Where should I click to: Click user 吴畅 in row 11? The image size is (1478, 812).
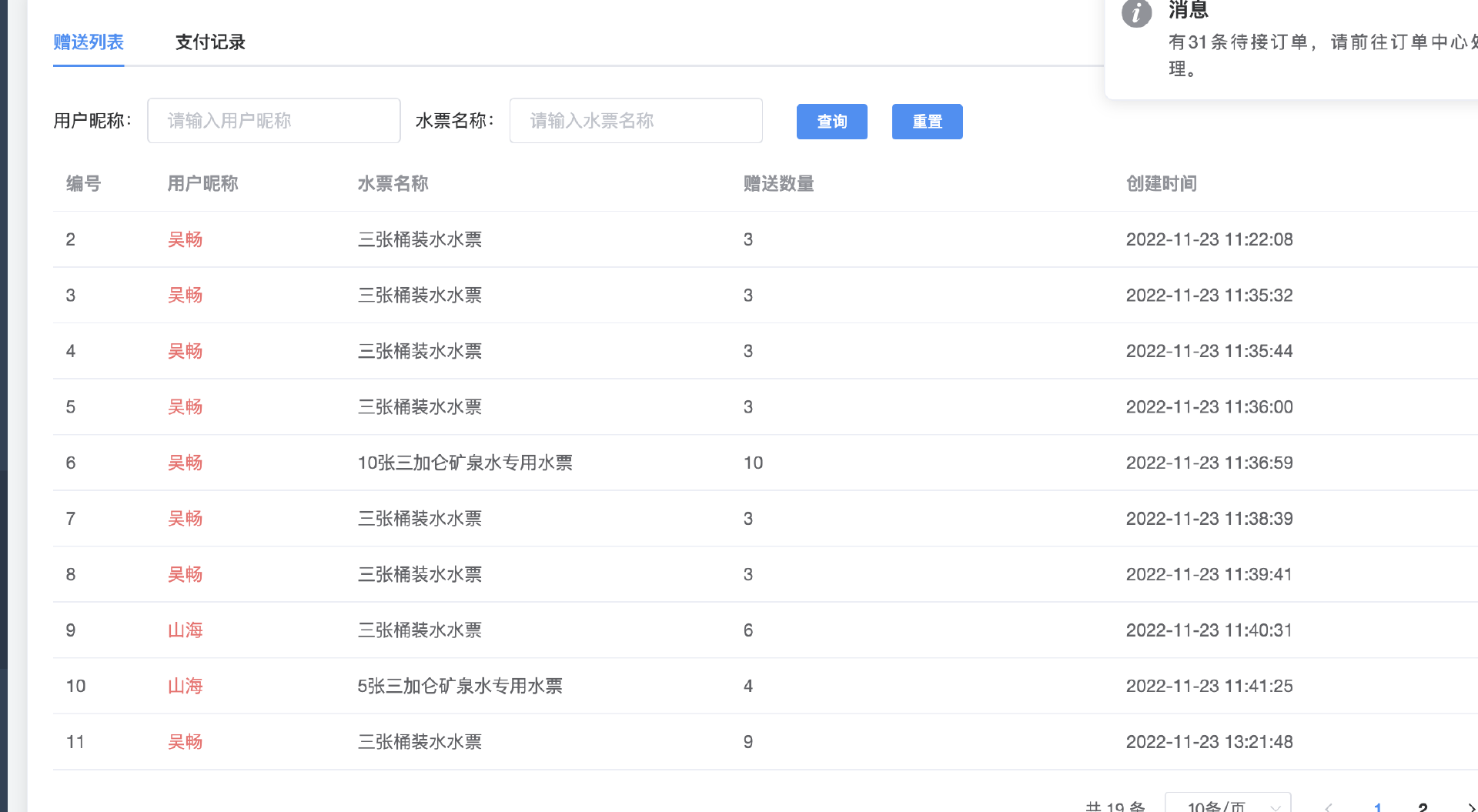click(185, 742)
